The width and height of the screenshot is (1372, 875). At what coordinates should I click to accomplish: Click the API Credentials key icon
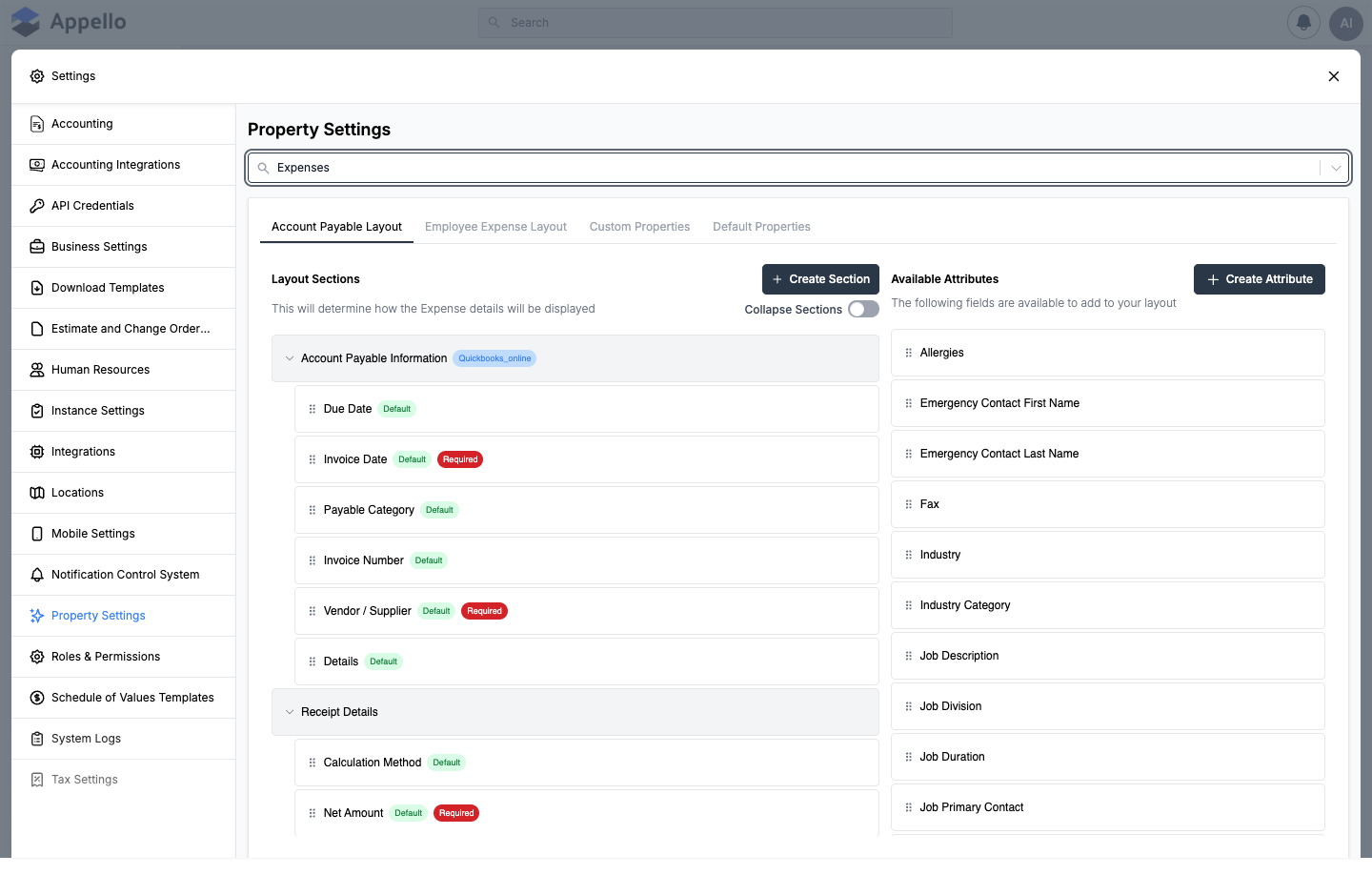click(37, 206)
